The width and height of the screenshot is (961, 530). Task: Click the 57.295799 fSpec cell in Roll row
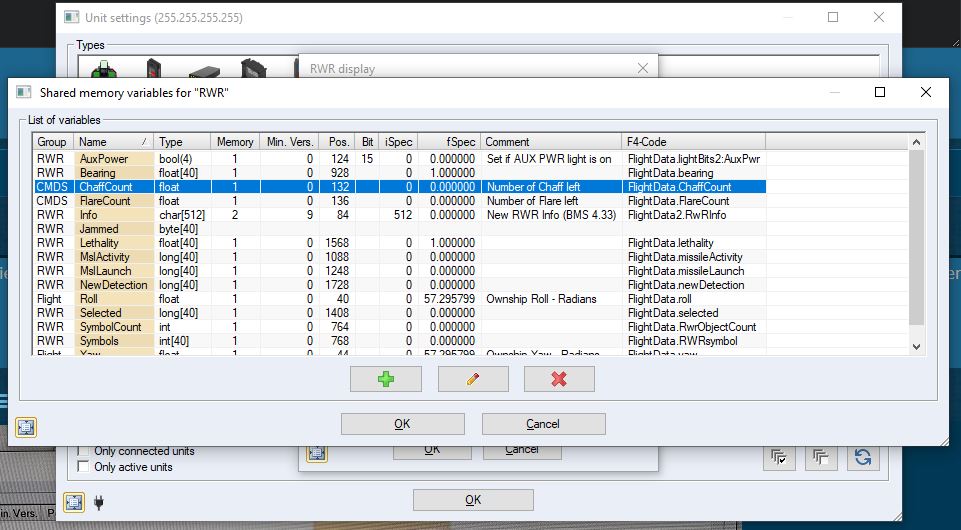coord(449,299)
